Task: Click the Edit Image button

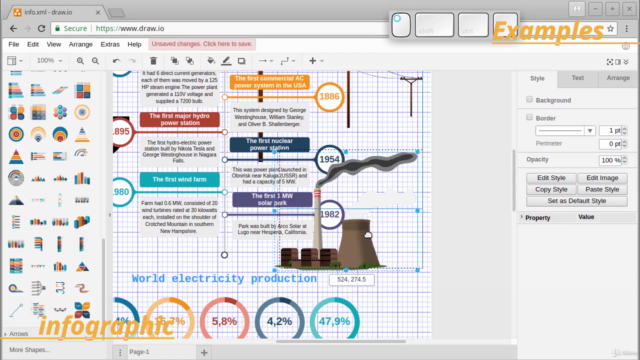Action: point(602,178)
